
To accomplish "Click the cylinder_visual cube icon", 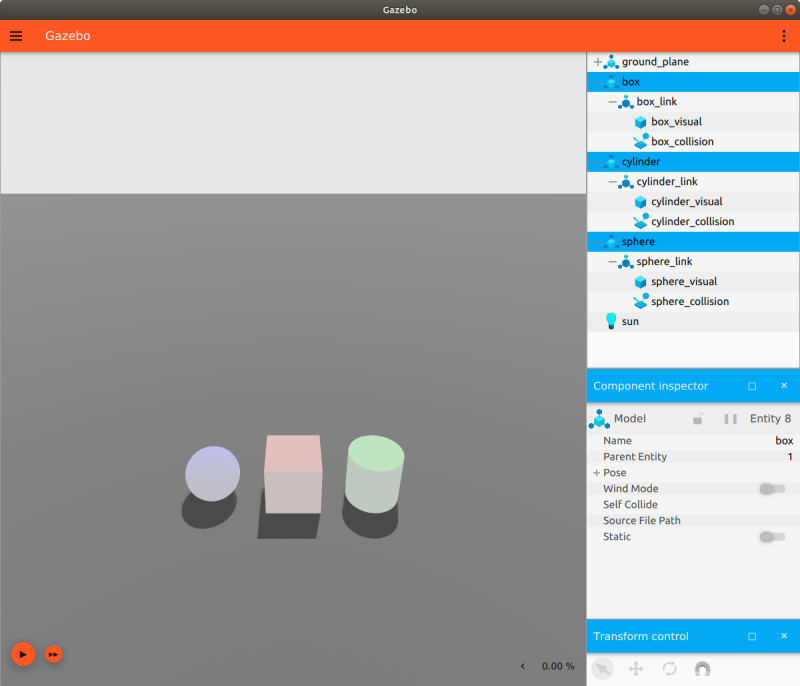I will point(640,202).
